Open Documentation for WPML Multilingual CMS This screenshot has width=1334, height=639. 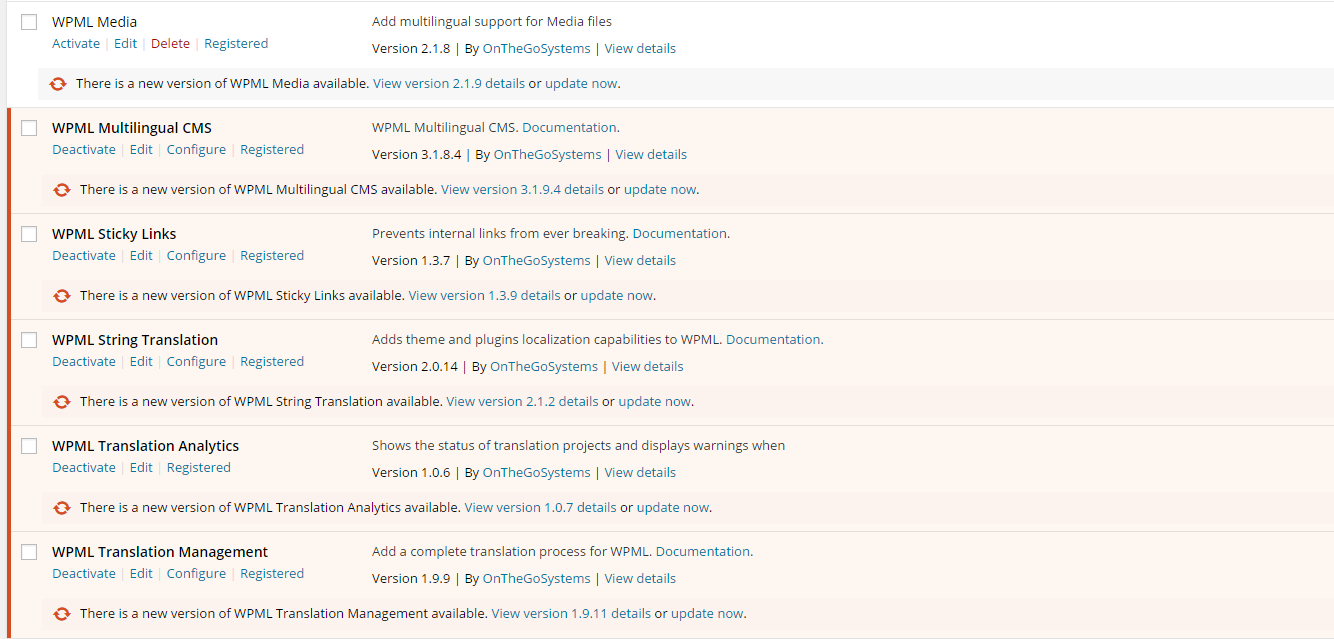point(569,128)
